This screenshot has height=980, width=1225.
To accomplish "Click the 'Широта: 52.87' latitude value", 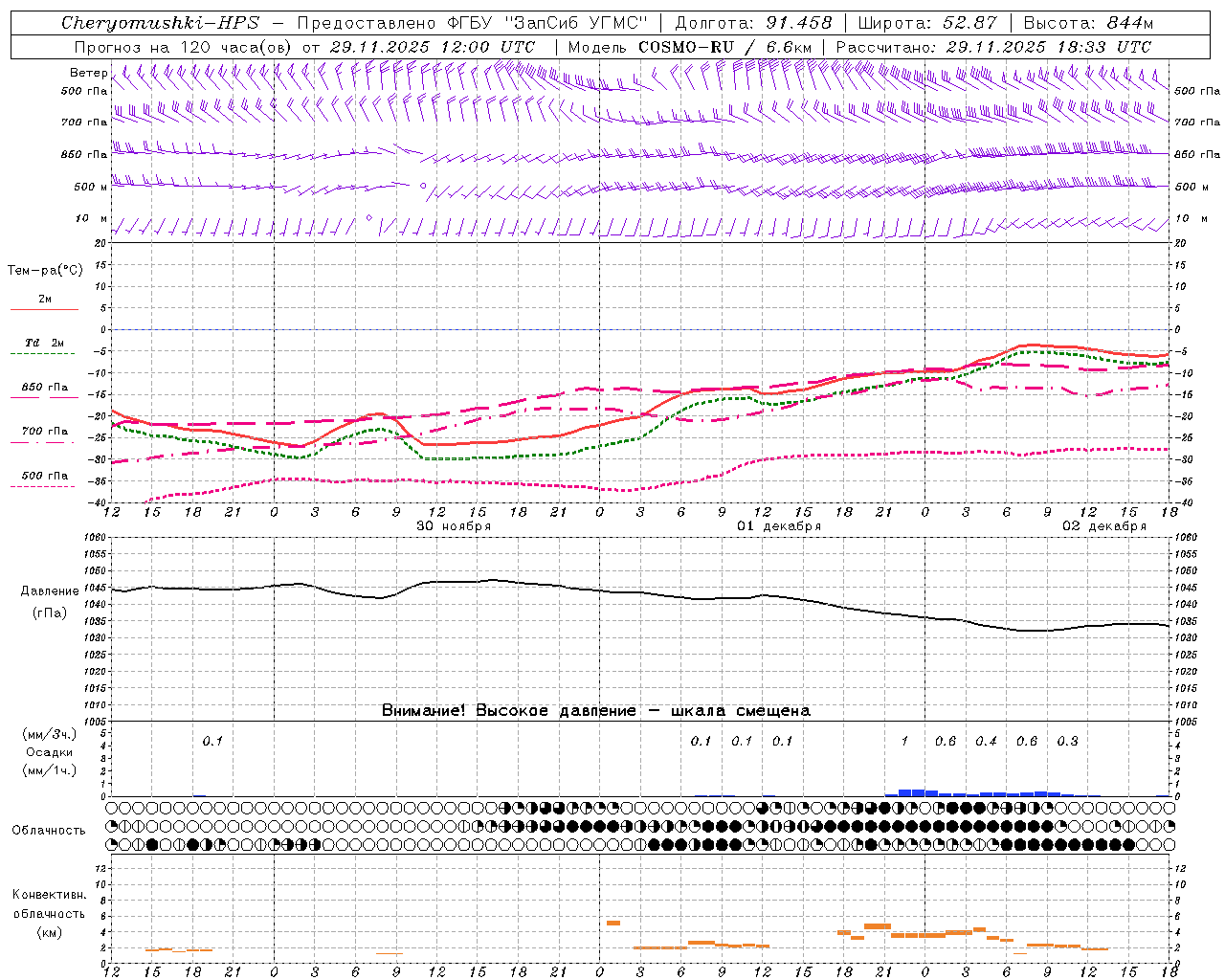I will coord(927,23).
